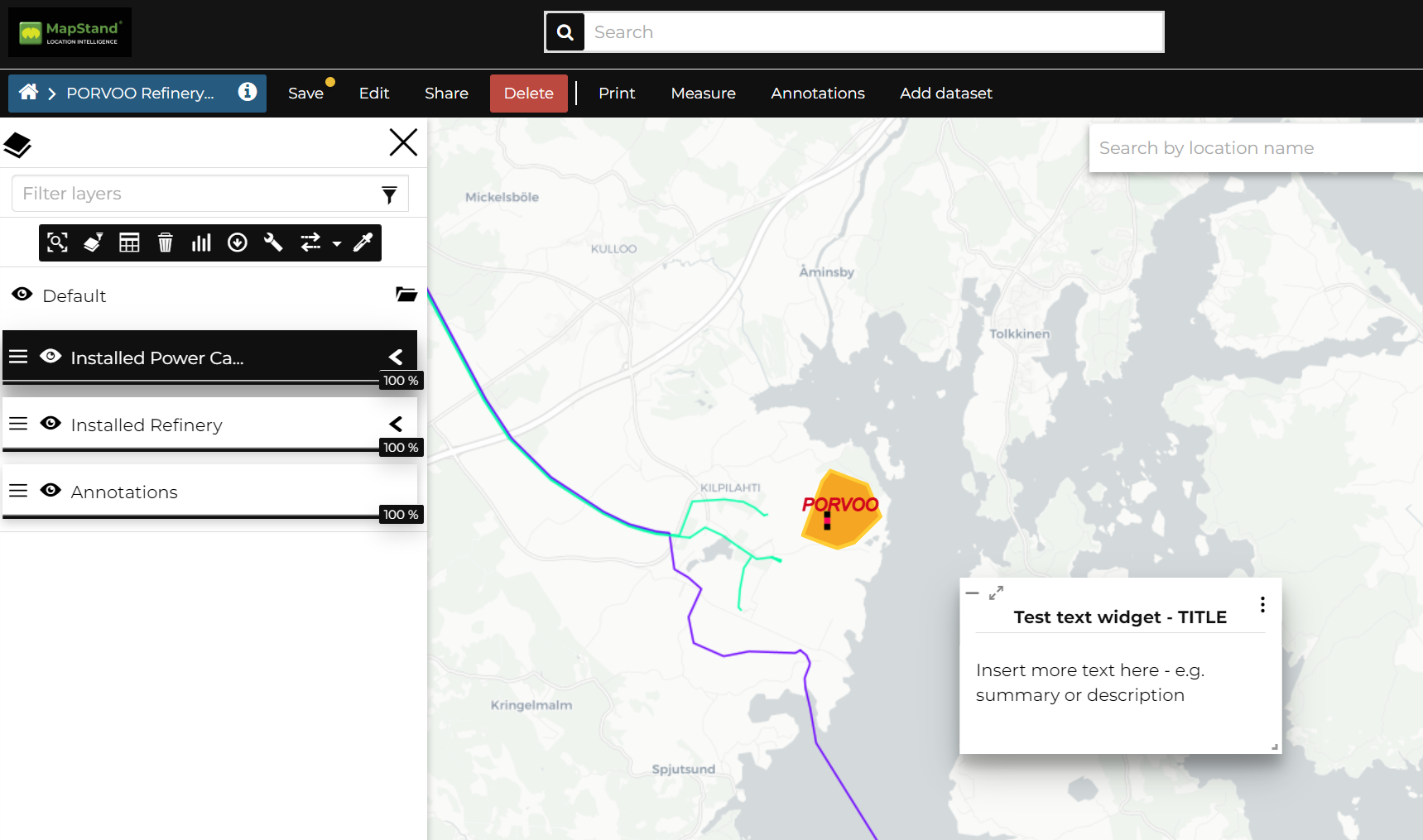The height and width of the screenshot is (840, 1423).
Task: Click Add dataset
Action: click(x=946, y=94)
